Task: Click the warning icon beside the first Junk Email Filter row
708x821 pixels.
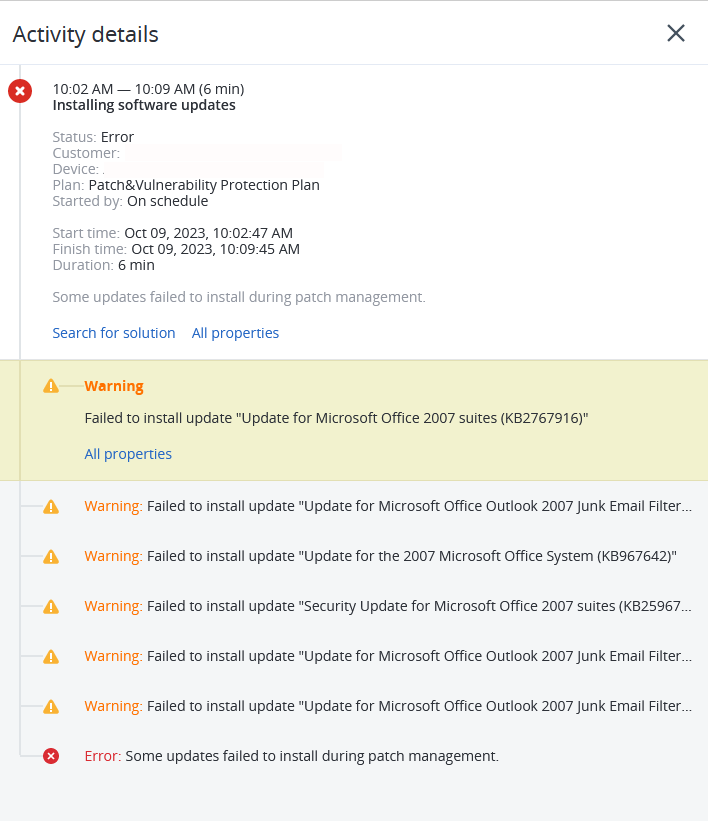Action: pyautogui.click(x=51, y=506)
